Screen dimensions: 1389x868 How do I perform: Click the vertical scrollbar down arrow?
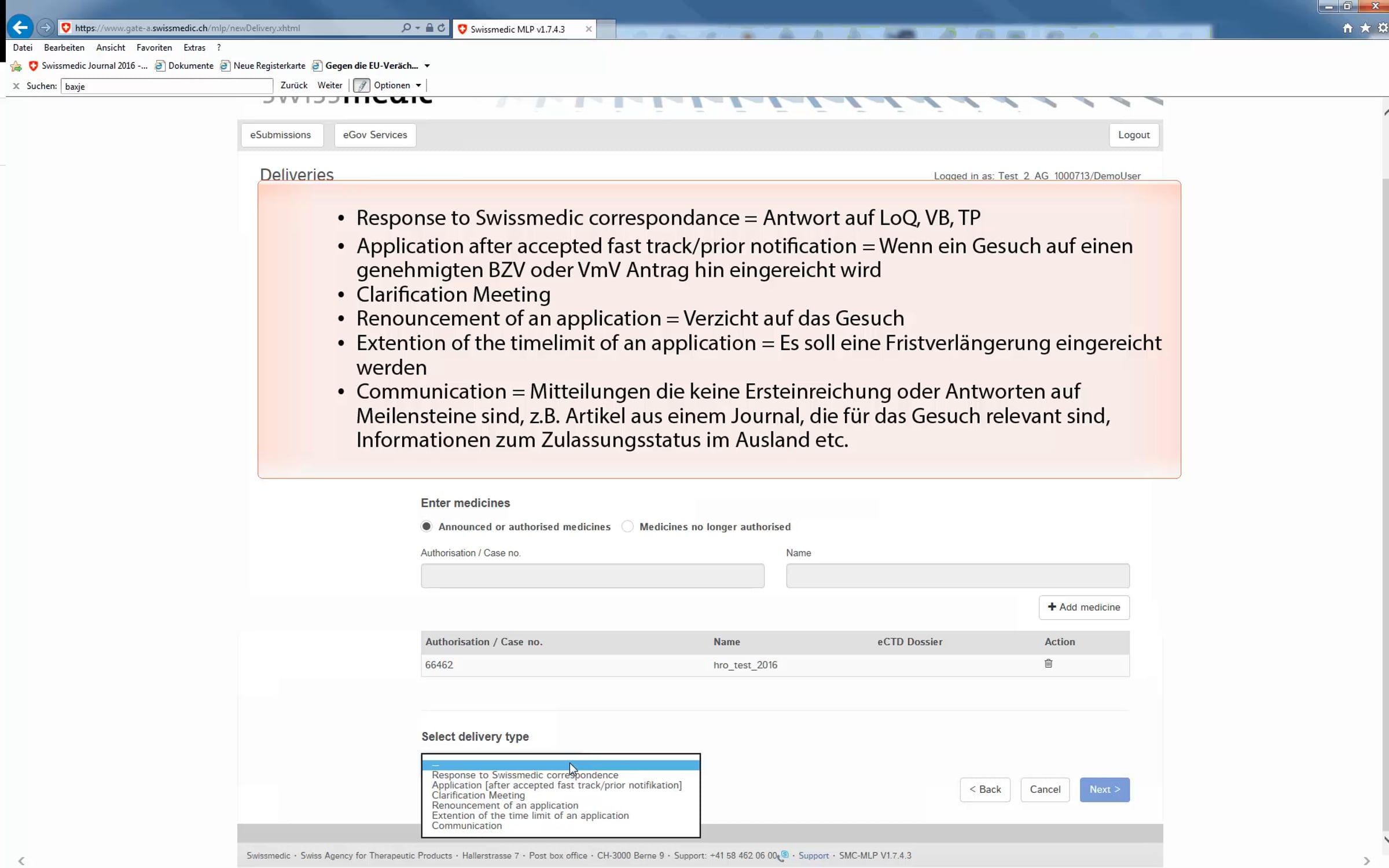click(x=1385, y=840)
